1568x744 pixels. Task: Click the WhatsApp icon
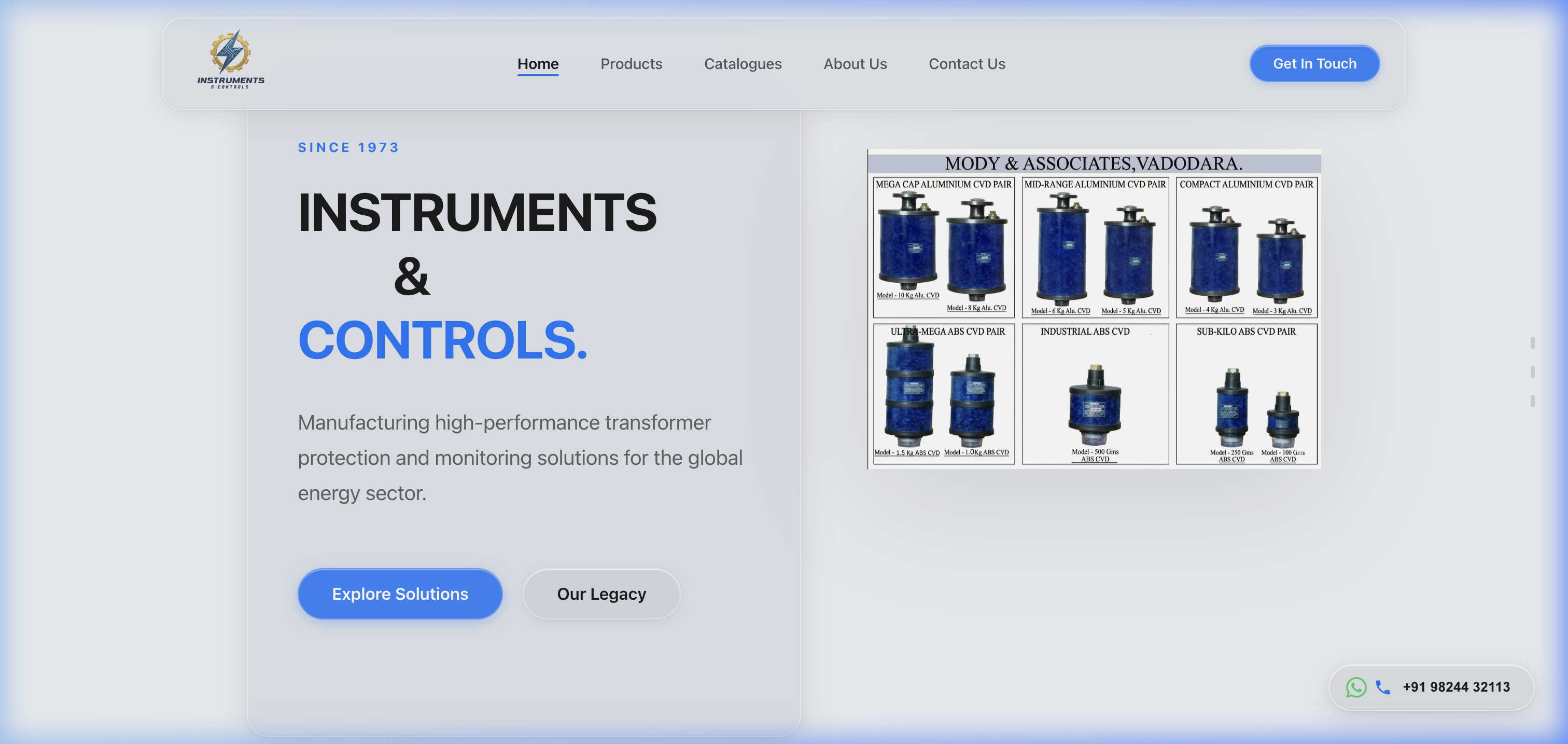(1355, 687)
